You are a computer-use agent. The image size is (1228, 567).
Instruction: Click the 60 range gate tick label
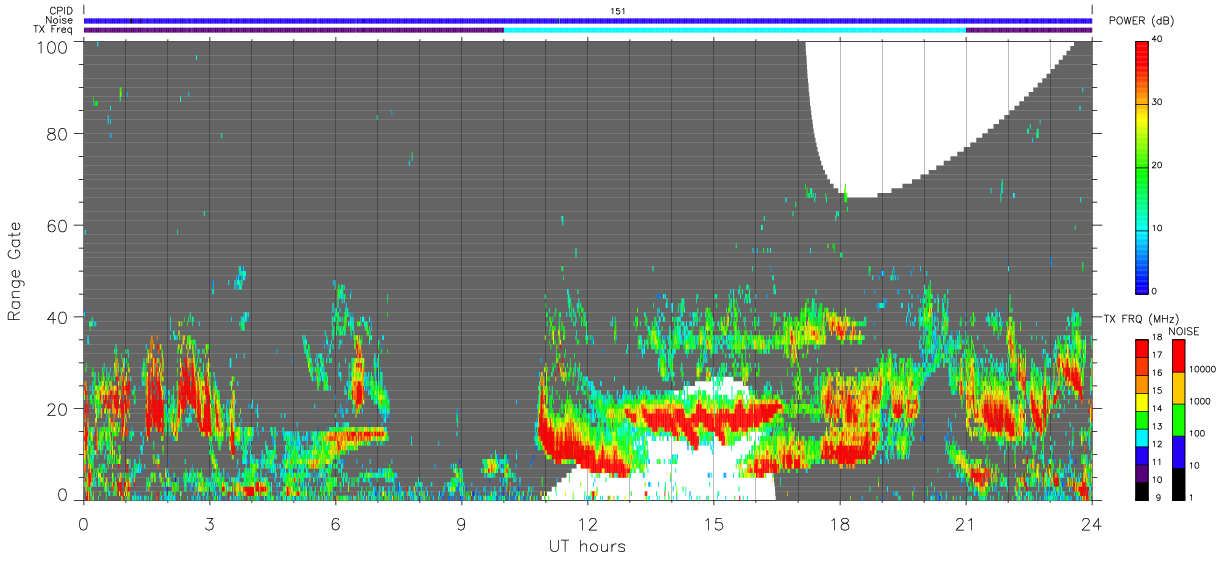[x=58, y=225]
